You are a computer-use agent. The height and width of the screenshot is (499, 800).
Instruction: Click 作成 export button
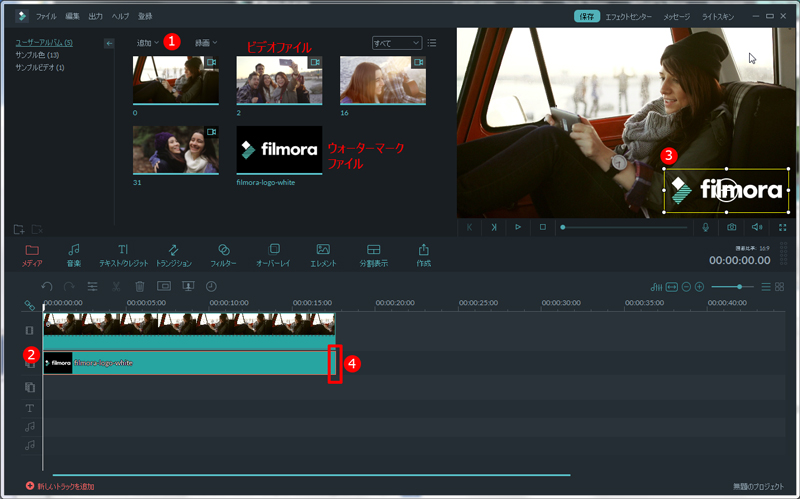pyautogui.click(x=423, y=255)
